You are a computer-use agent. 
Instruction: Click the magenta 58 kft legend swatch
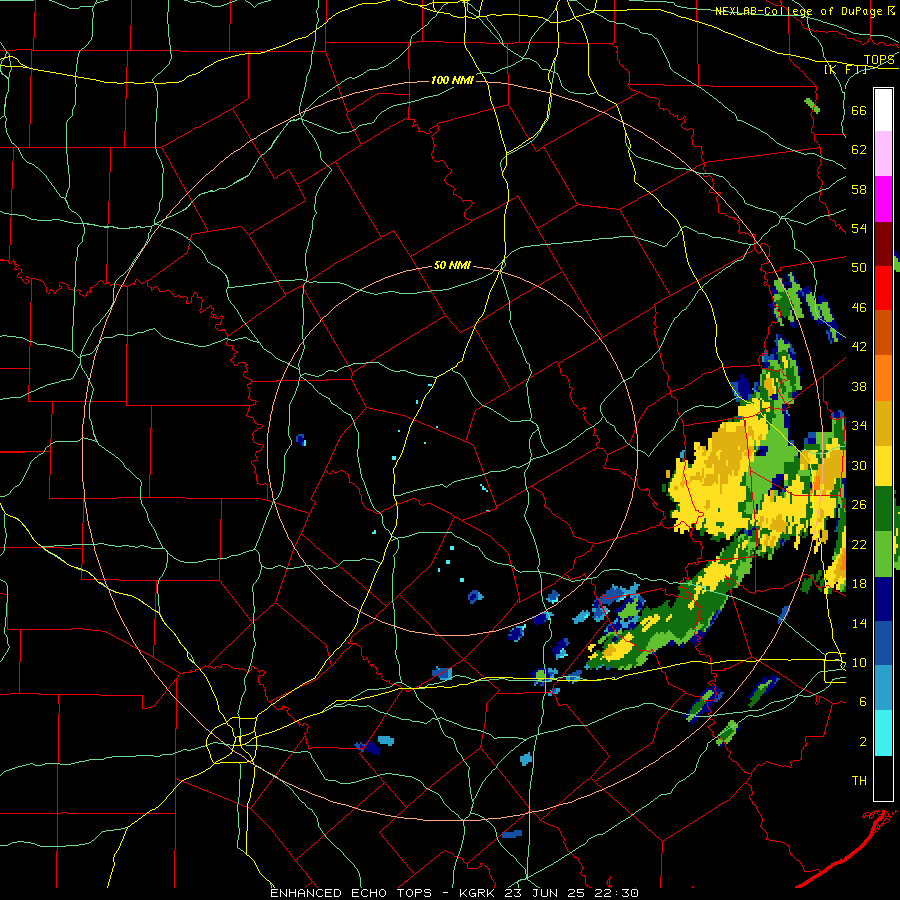point(883,199)
